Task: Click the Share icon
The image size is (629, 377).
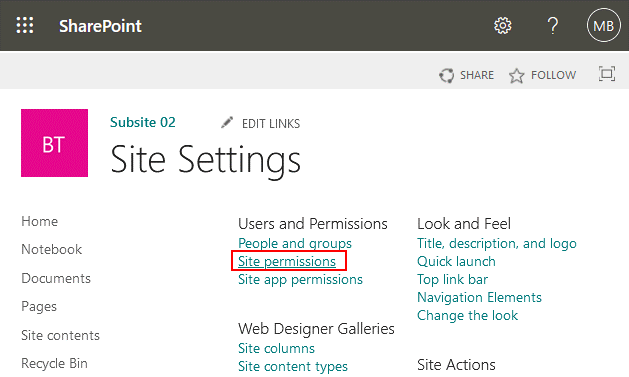Action: pyautogui.click(x=446, y=75)
